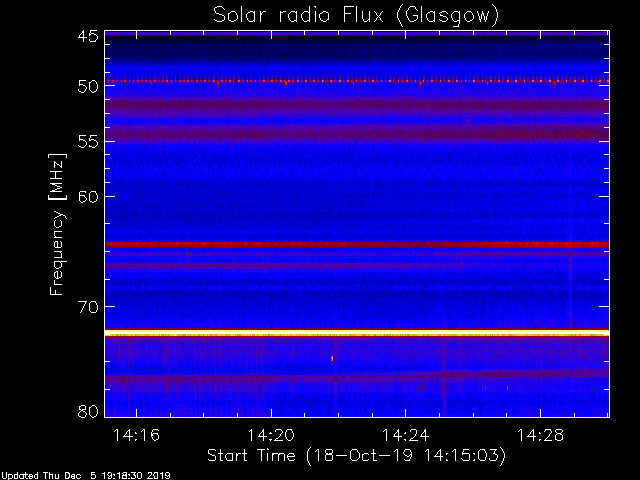Click the solid red band below 65 MHz
This screenshot has height=480, width=640.
click(x=357, y=244)
